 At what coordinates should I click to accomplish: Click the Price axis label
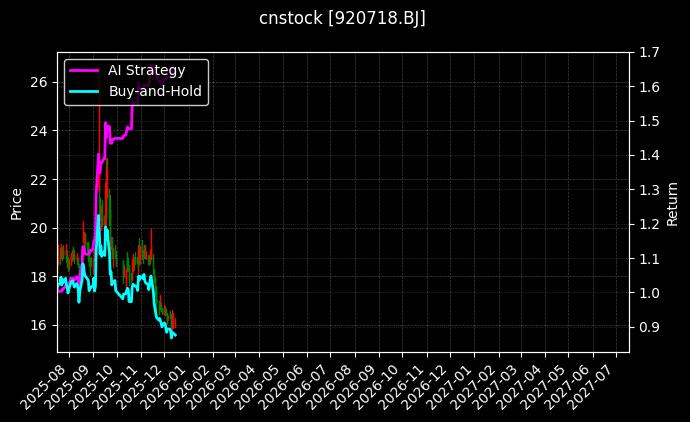point(16,203)
